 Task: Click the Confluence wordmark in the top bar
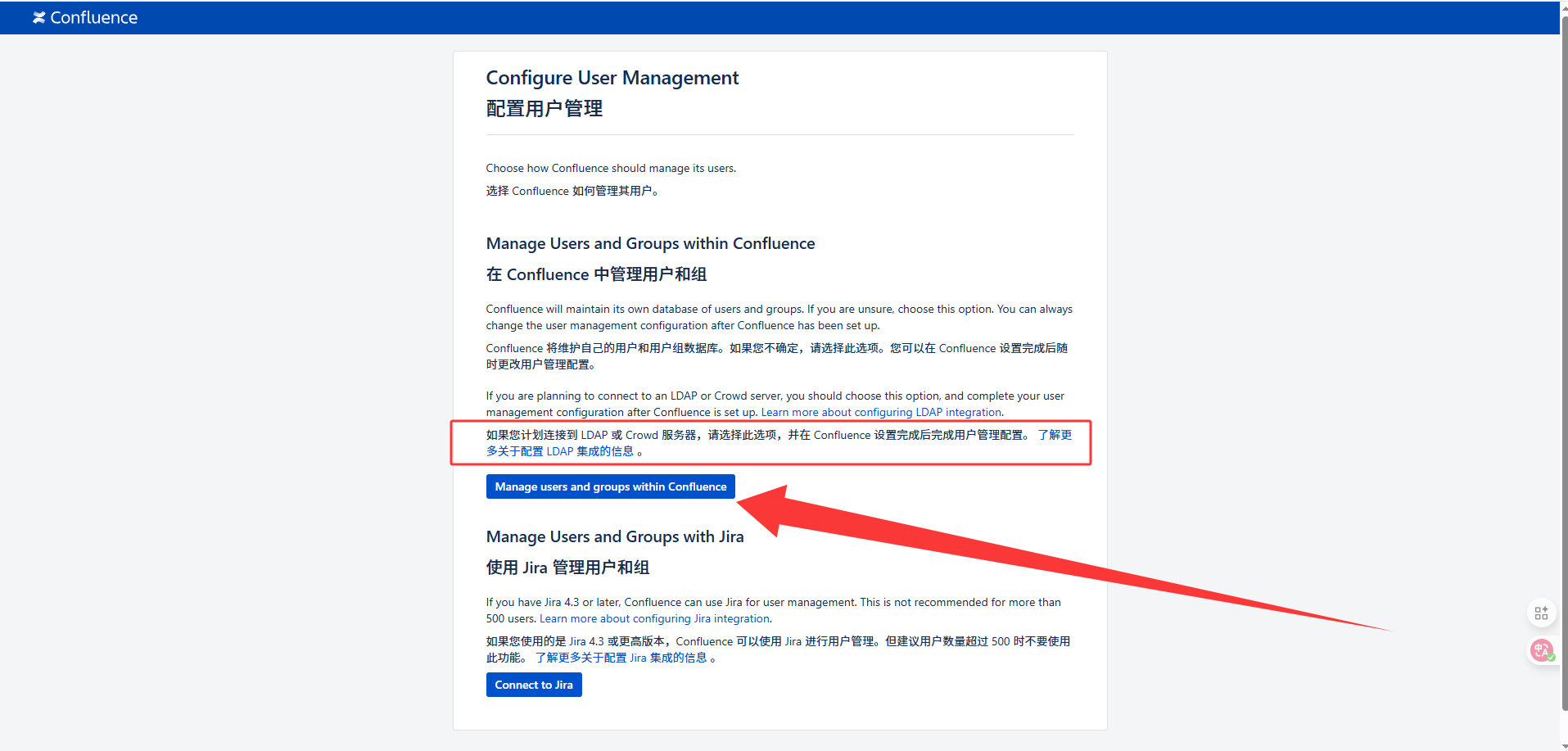tap(93, 17)
